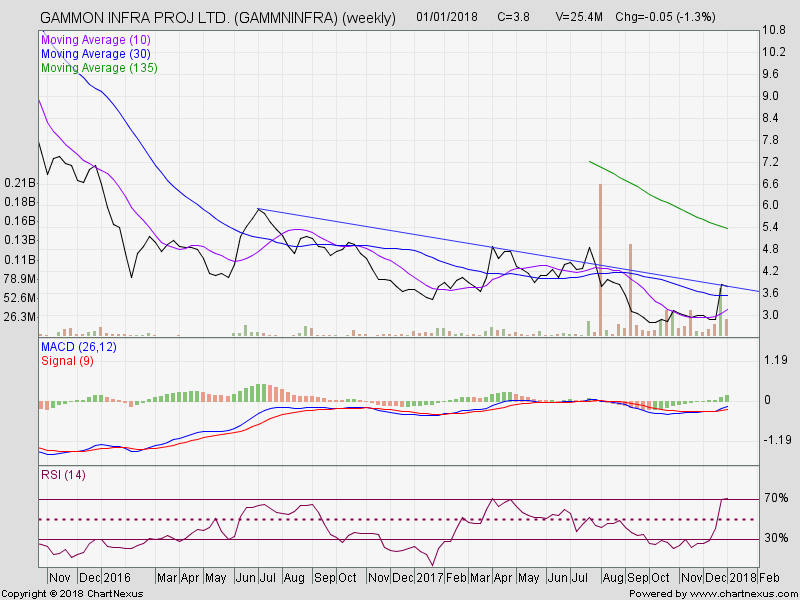Select the Moving Average (10) legend label
800x600 pixels.
[96, 40]
